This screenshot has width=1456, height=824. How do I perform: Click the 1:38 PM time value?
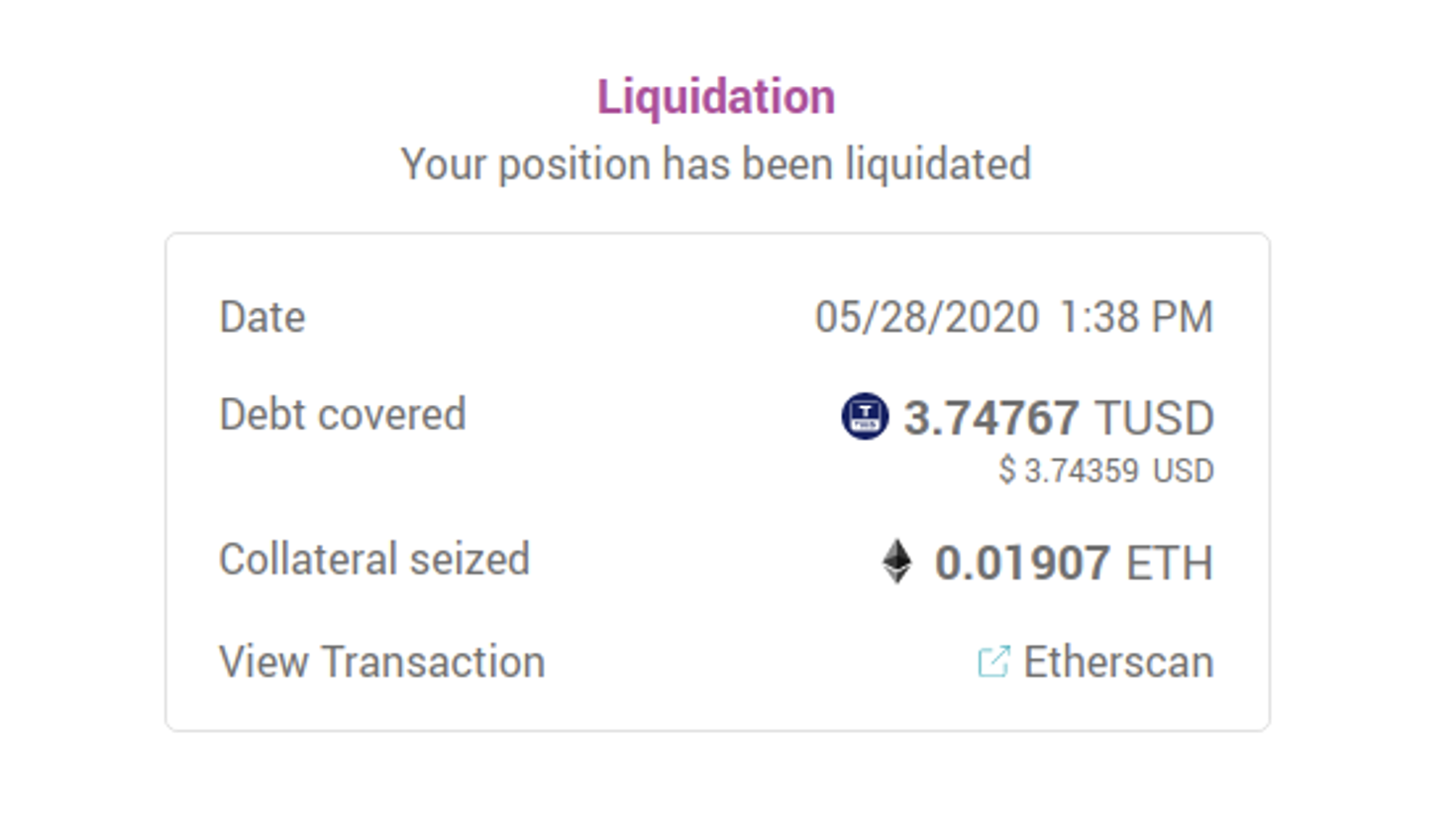click(x=1136, y=317)
